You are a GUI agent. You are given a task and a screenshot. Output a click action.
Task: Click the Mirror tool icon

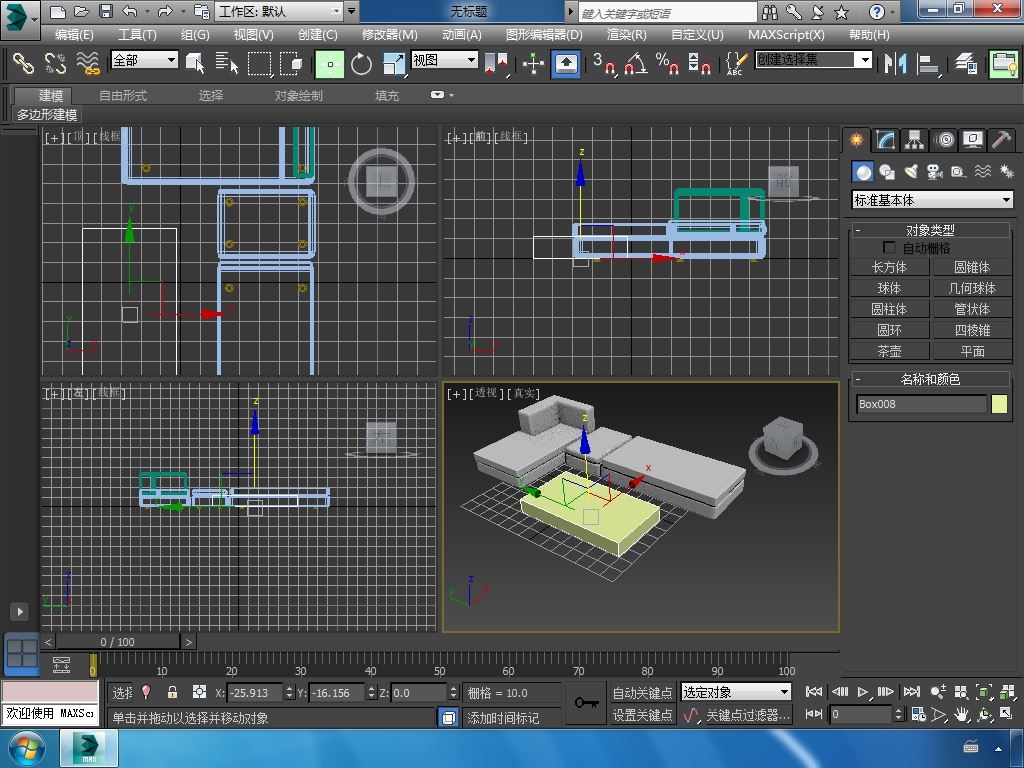[x=894, y=64]
